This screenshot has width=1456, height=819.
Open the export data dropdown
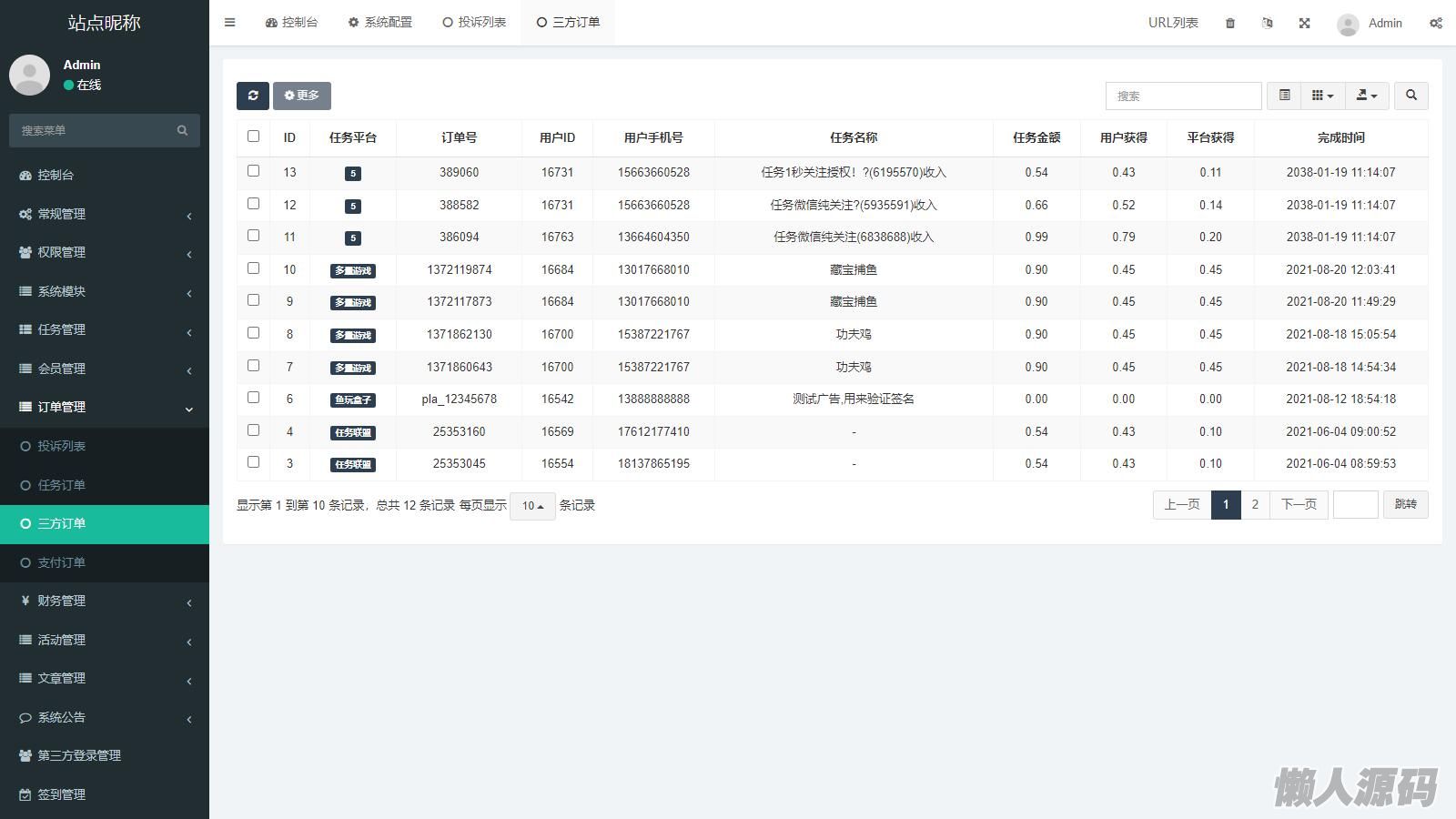(1366, 96)
